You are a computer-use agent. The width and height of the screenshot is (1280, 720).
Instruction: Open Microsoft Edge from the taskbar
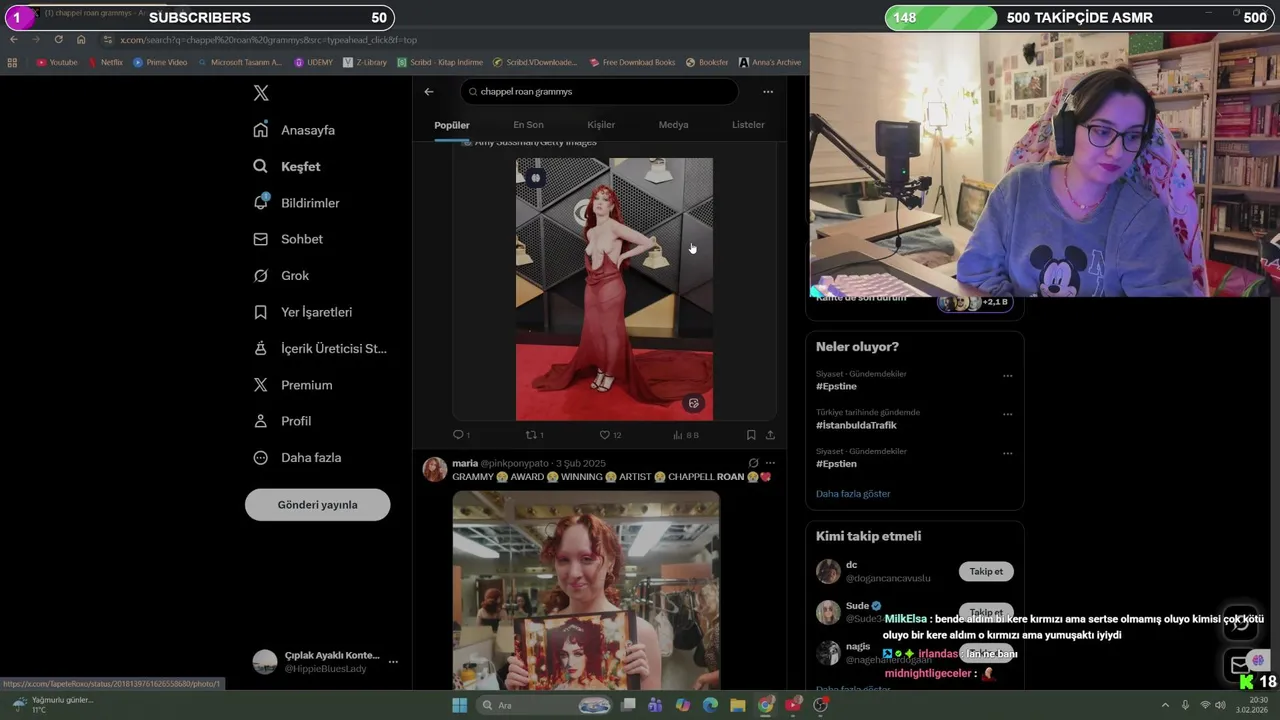click(710, 705)
